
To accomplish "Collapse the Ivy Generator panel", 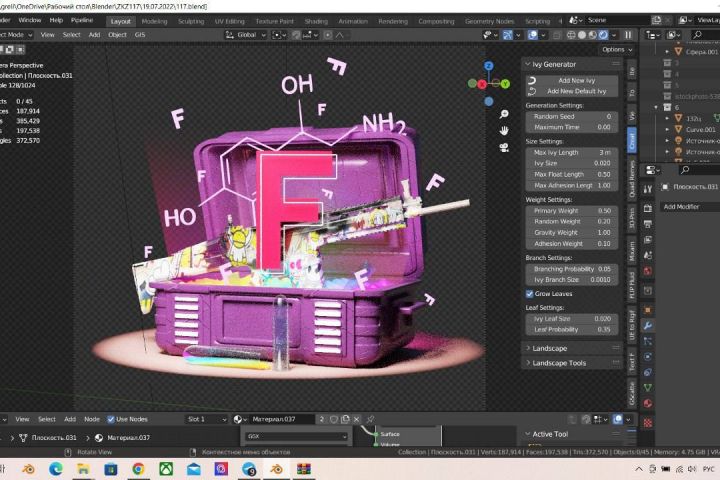I will (x=528, y=64).
